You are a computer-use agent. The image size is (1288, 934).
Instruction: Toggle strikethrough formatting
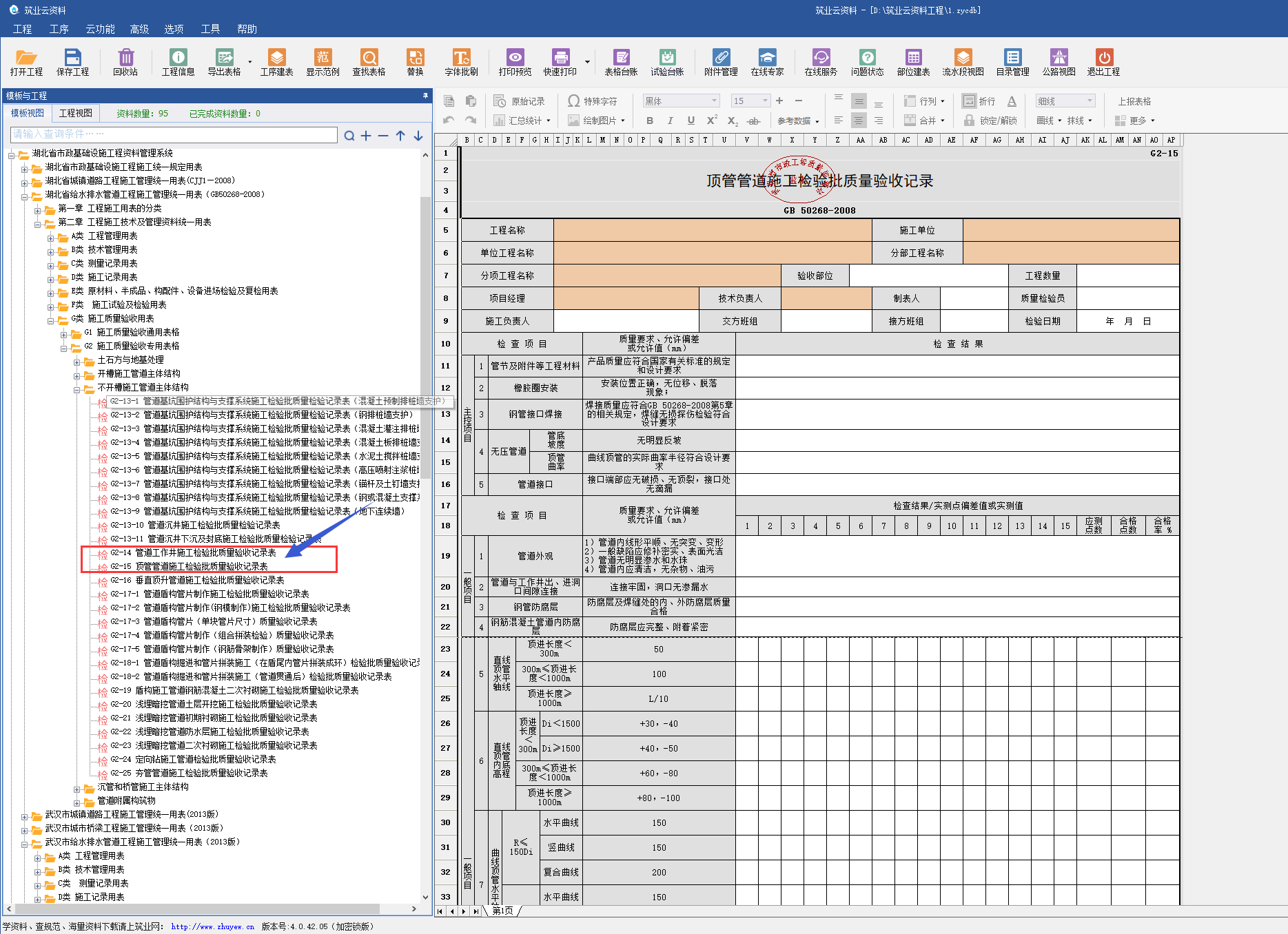[754, 121]
